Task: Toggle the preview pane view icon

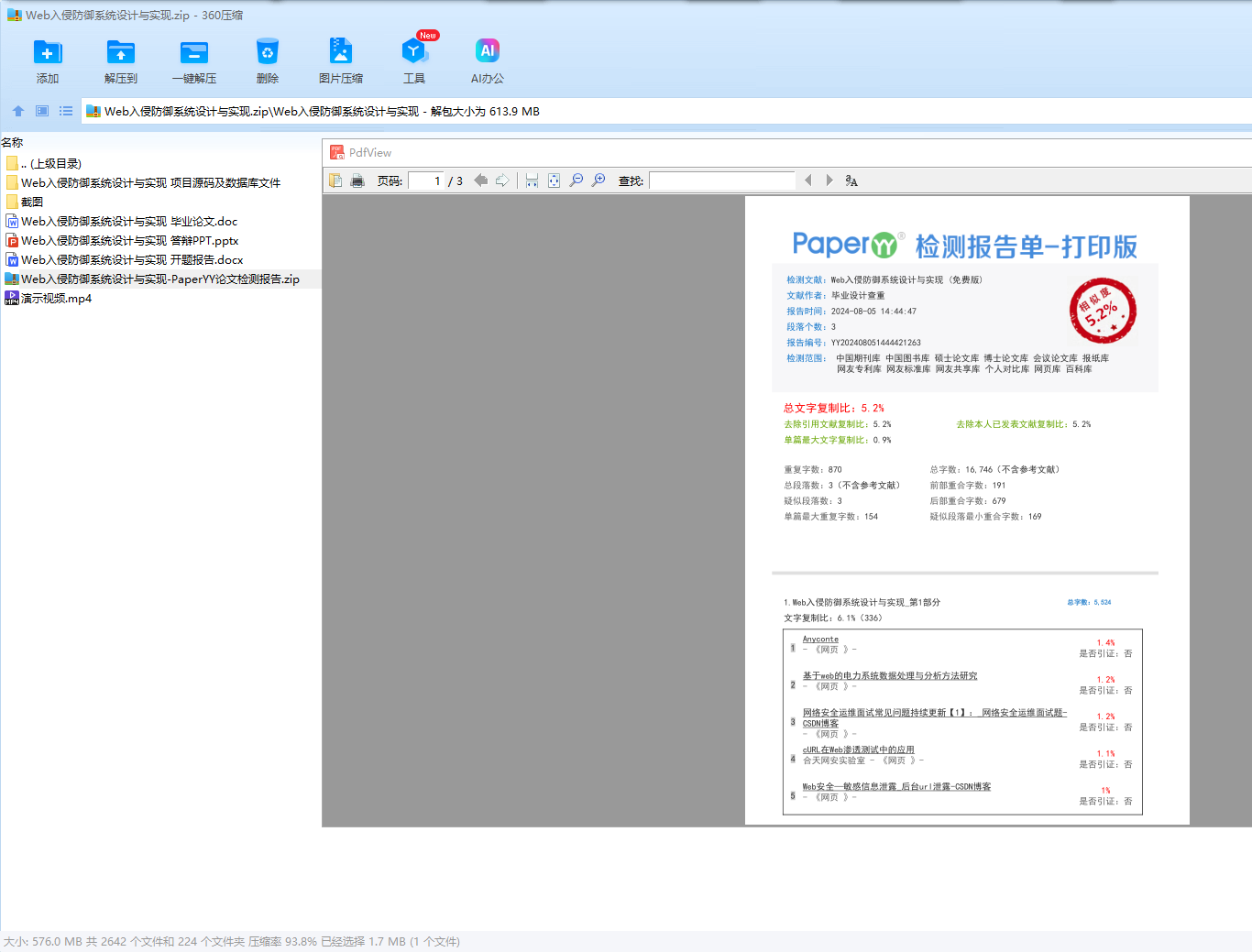Action: [x=42, y=111]
